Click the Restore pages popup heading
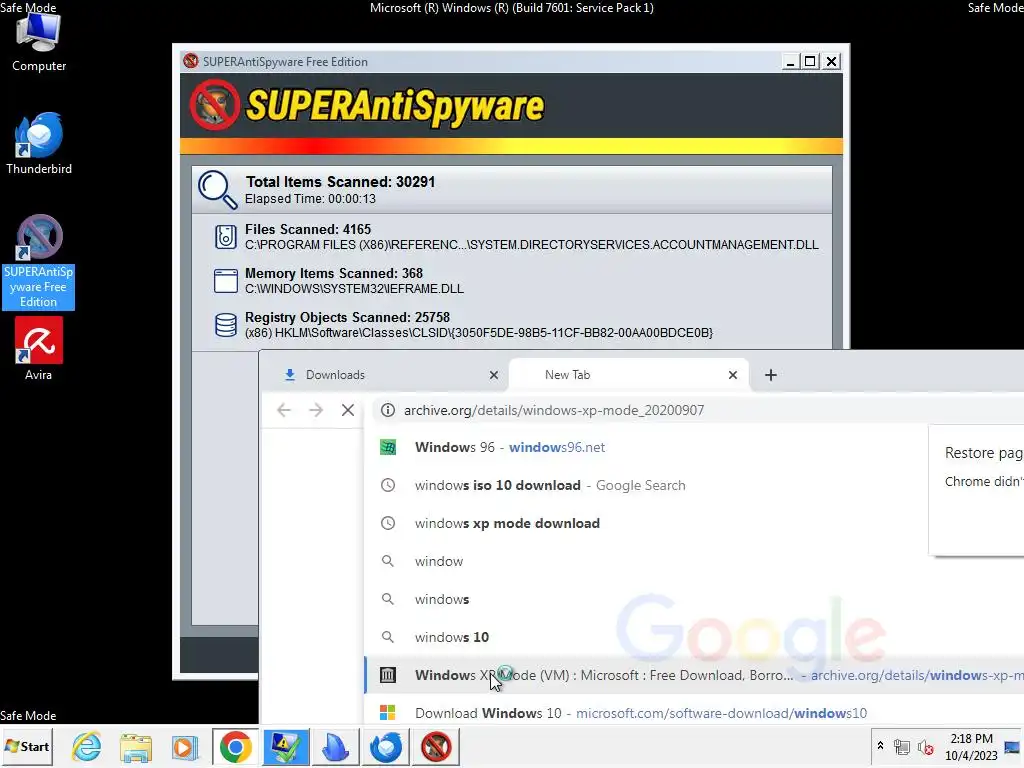The height and width of the screenshot is (768, 1024). (984, 453)
